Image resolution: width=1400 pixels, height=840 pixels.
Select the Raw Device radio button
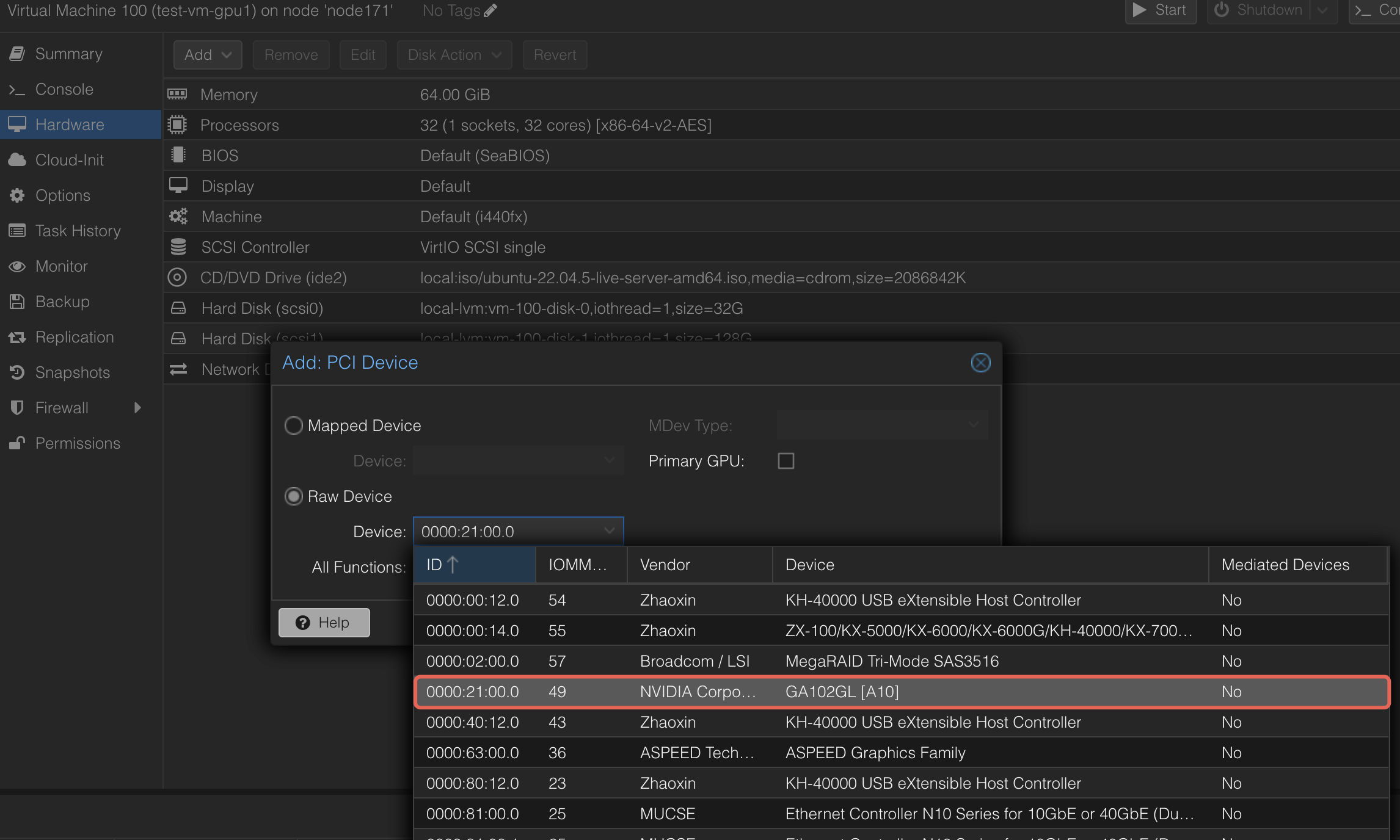(294, 496)
